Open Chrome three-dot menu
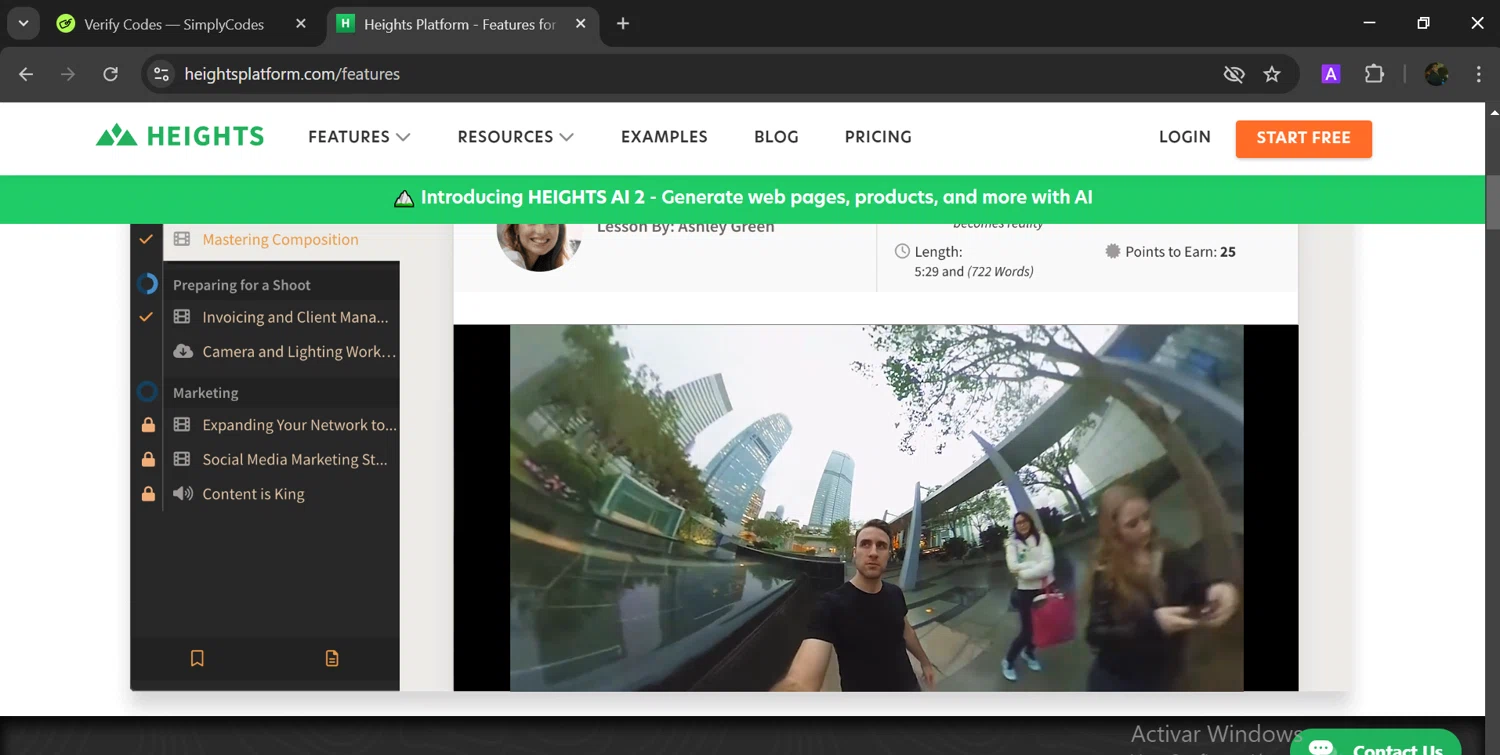 1478,74
